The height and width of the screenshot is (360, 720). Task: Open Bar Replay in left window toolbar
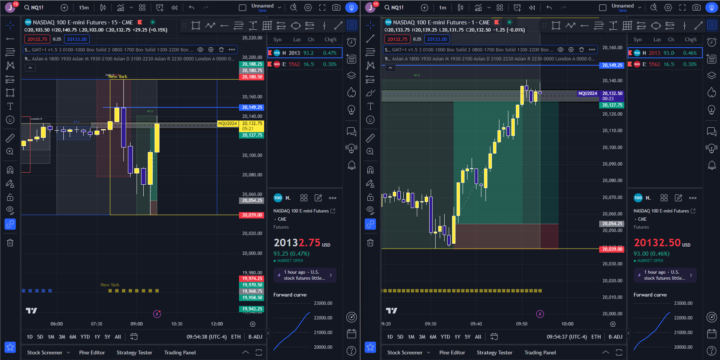pyautogui.click(x=174, y=8)
